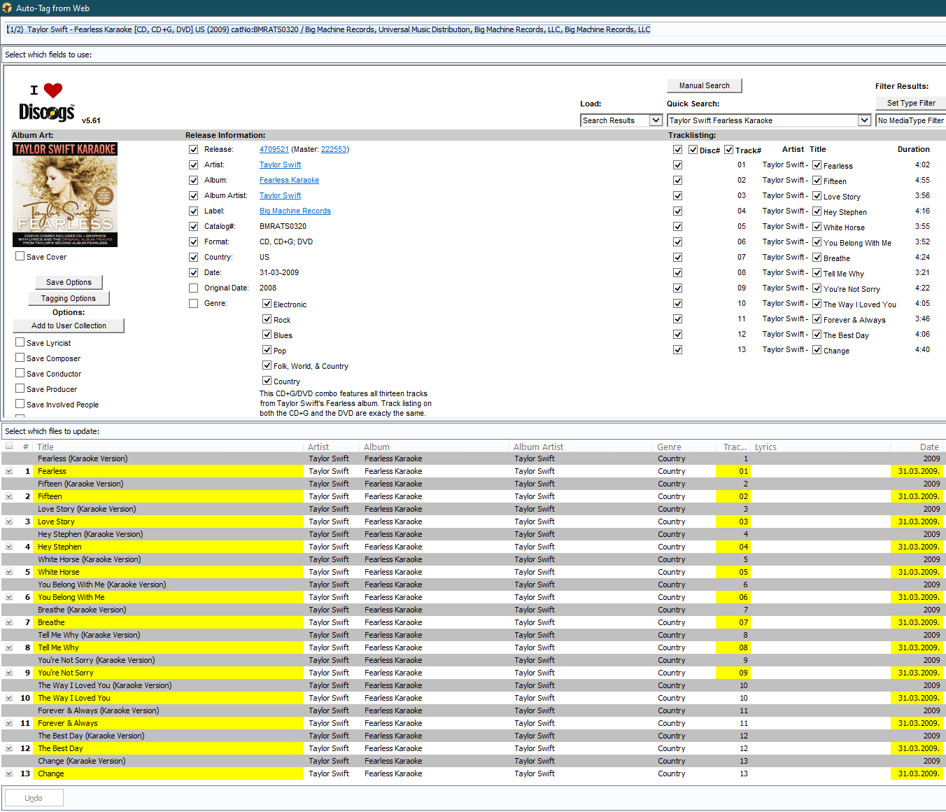Click the Album Artist column header
The image size is (946, 812).
click(x=539, y=447)
